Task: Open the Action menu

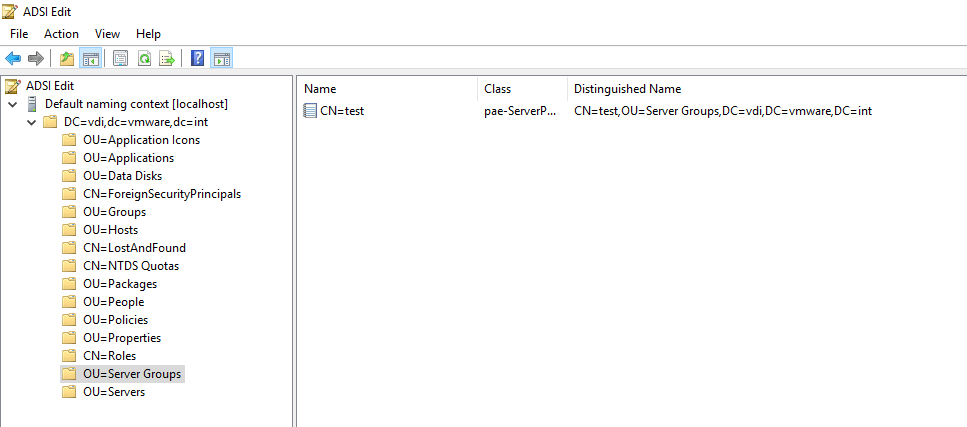Action: point(61,34)
